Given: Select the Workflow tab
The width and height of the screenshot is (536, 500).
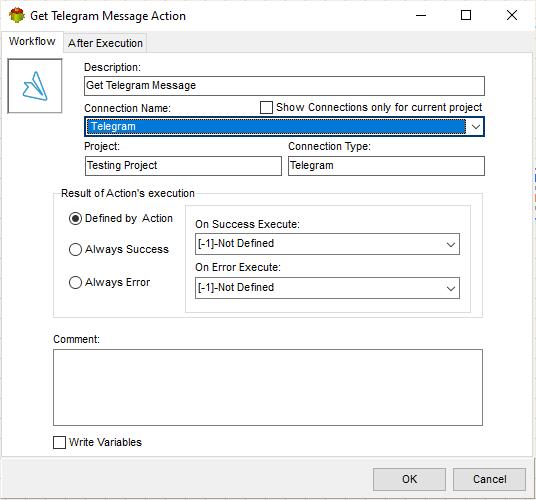Looking at the screenshot, I should pos(32,41).
